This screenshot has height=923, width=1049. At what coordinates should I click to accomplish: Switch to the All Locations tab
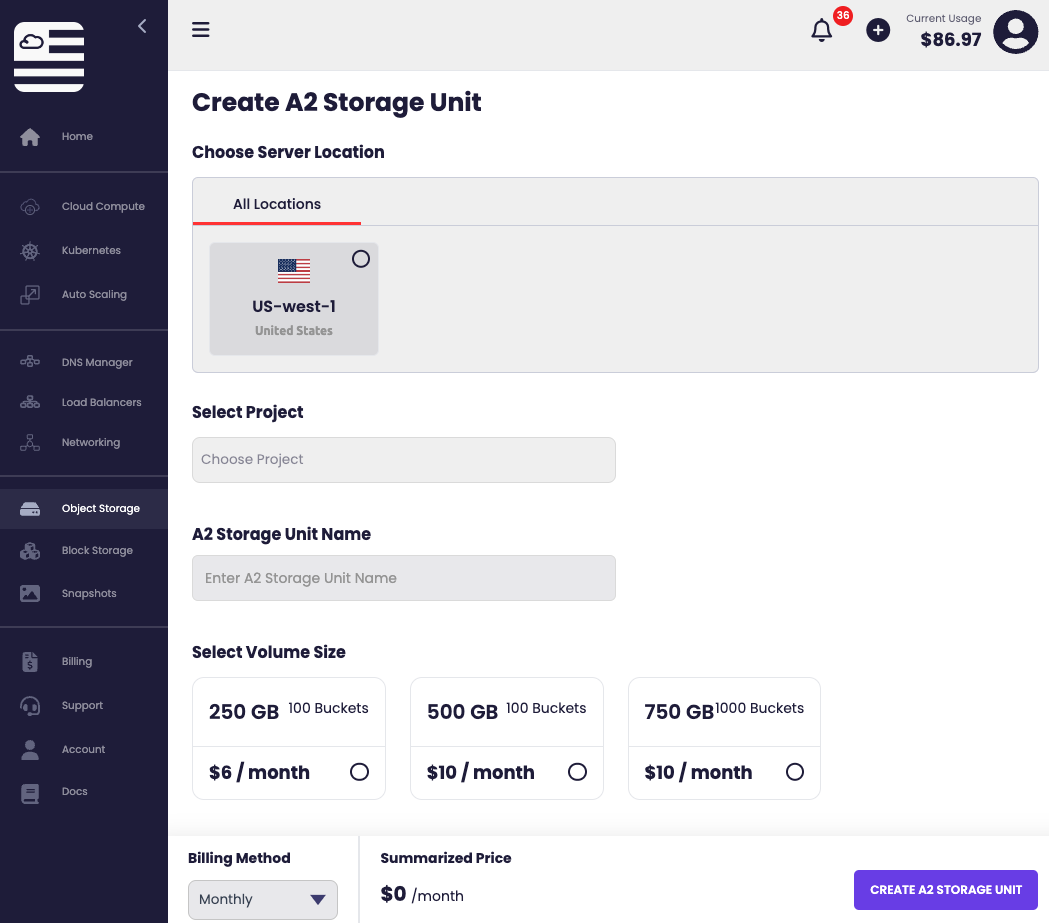pos(277,204)
